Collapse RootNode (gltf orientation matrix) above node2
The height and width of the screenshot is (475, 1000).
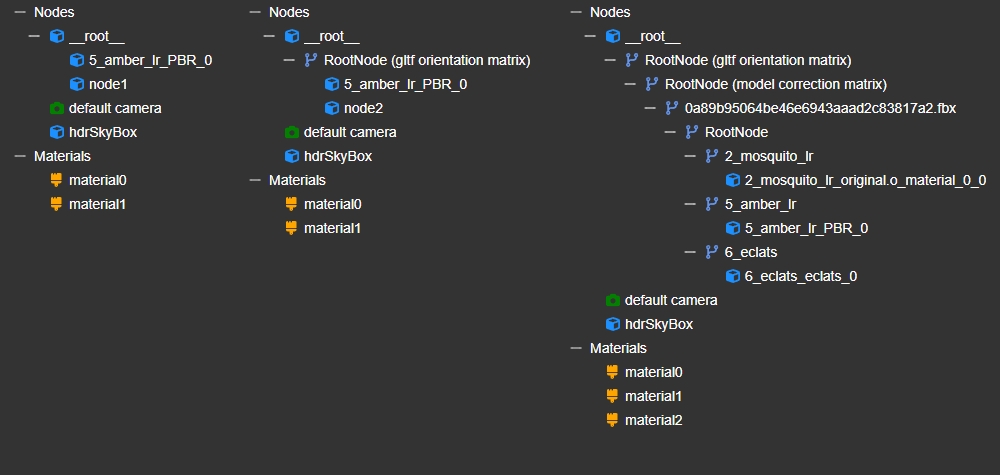point(290,61)
